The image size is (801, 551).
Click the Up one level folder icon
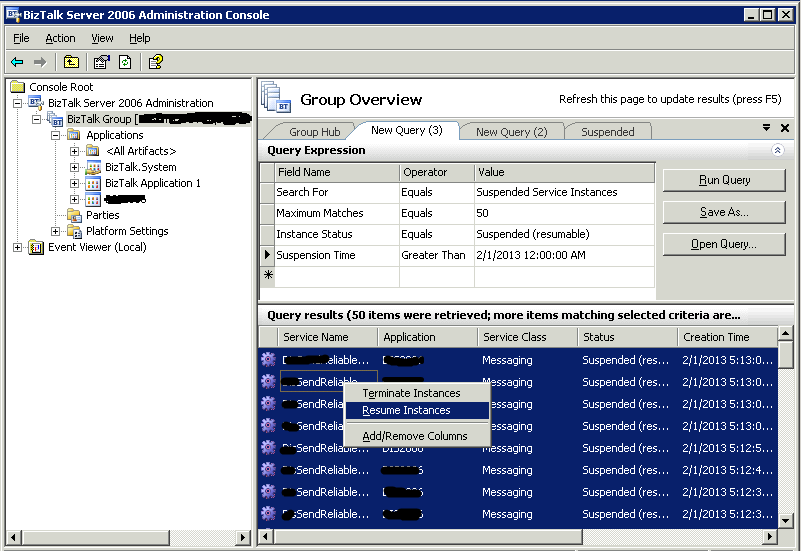pos(71,62)
